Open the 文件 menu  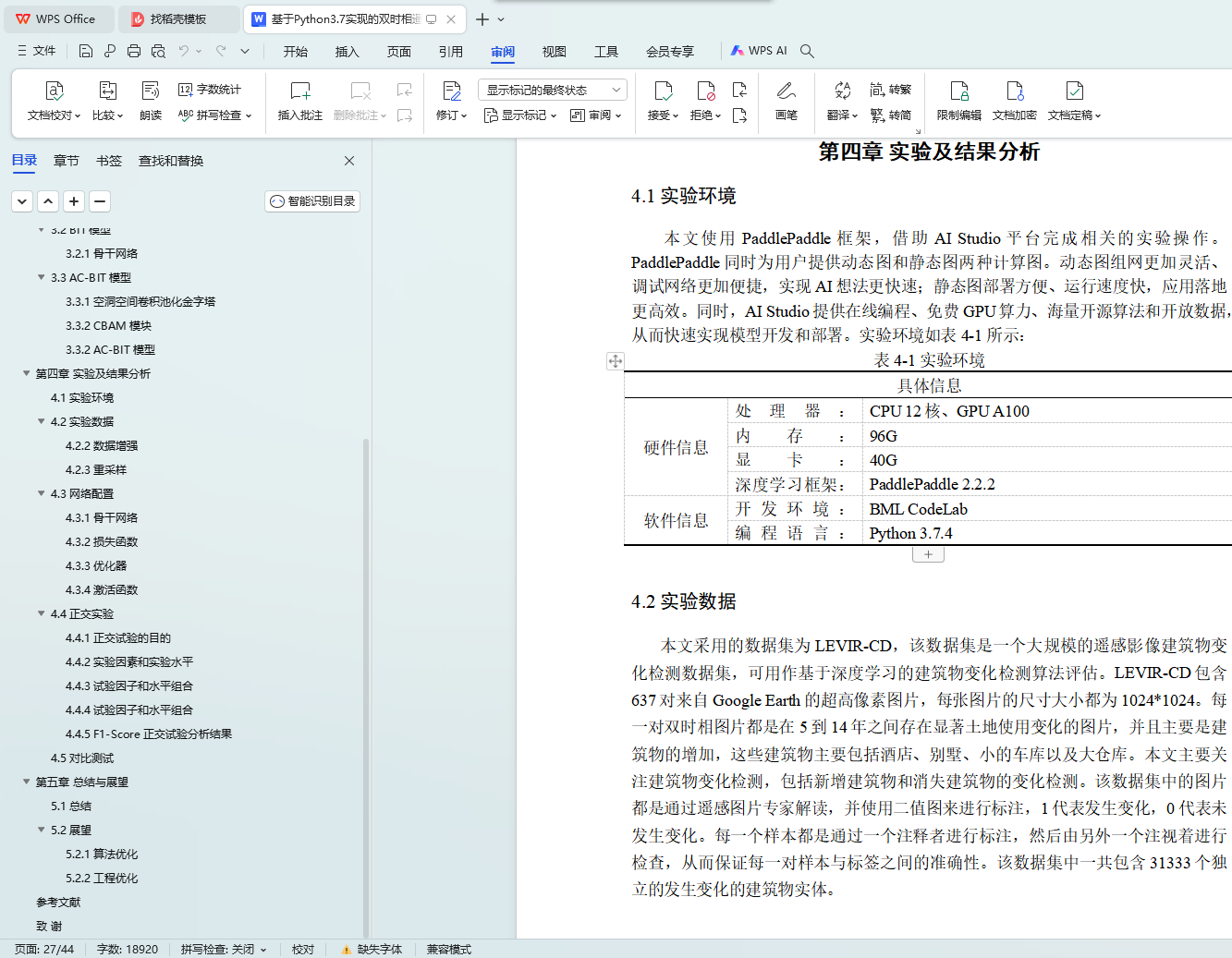(36, 51)
